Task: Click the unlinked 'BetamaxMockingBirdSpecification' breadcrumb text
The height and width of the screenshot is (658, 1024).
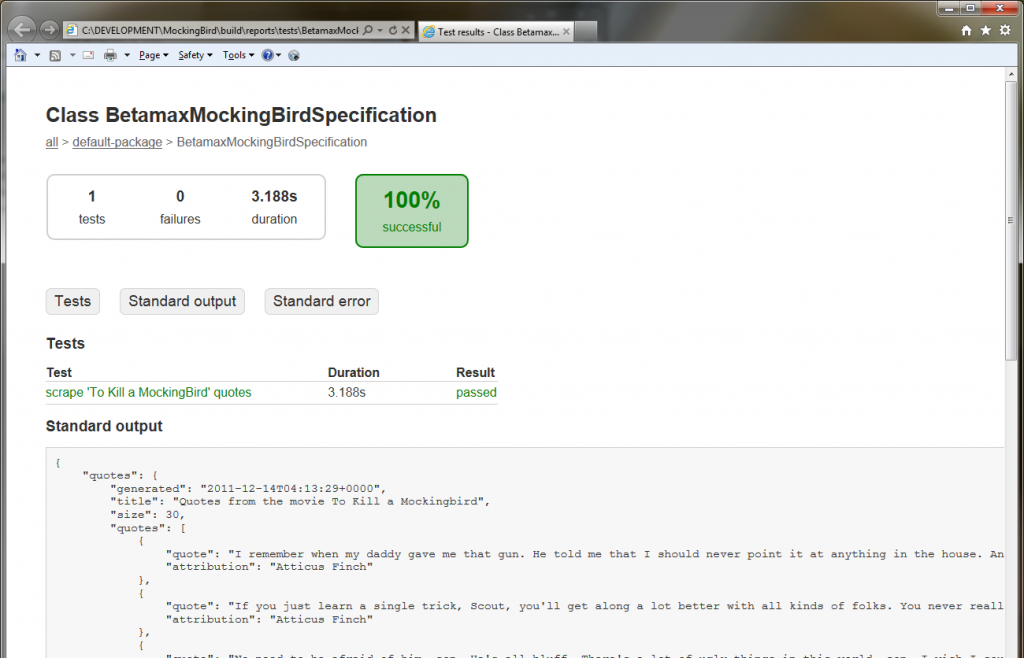Action: point(272,142)
